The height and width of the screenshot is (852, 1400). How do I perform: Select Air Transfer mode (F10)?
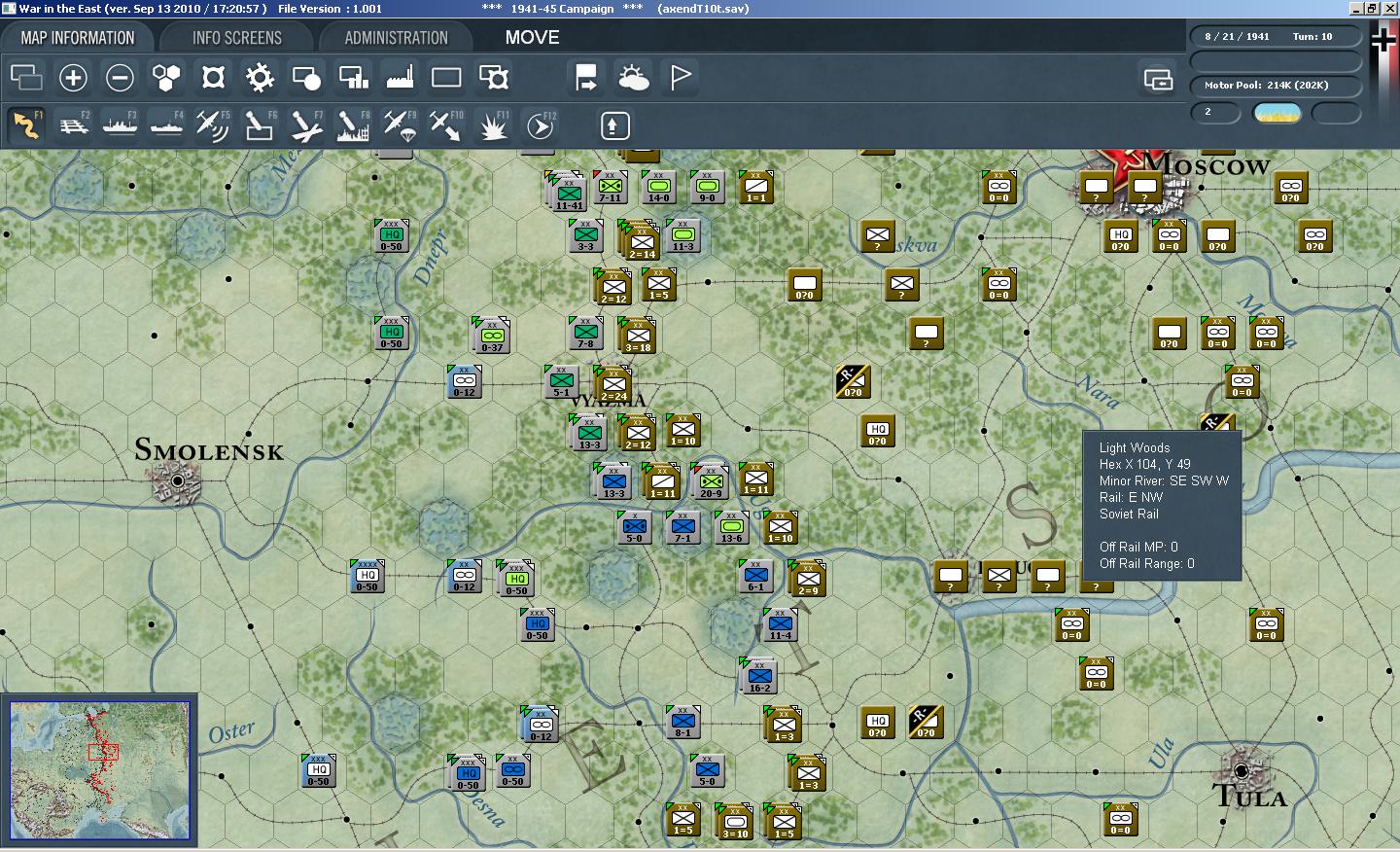click(x=446, y=125)
